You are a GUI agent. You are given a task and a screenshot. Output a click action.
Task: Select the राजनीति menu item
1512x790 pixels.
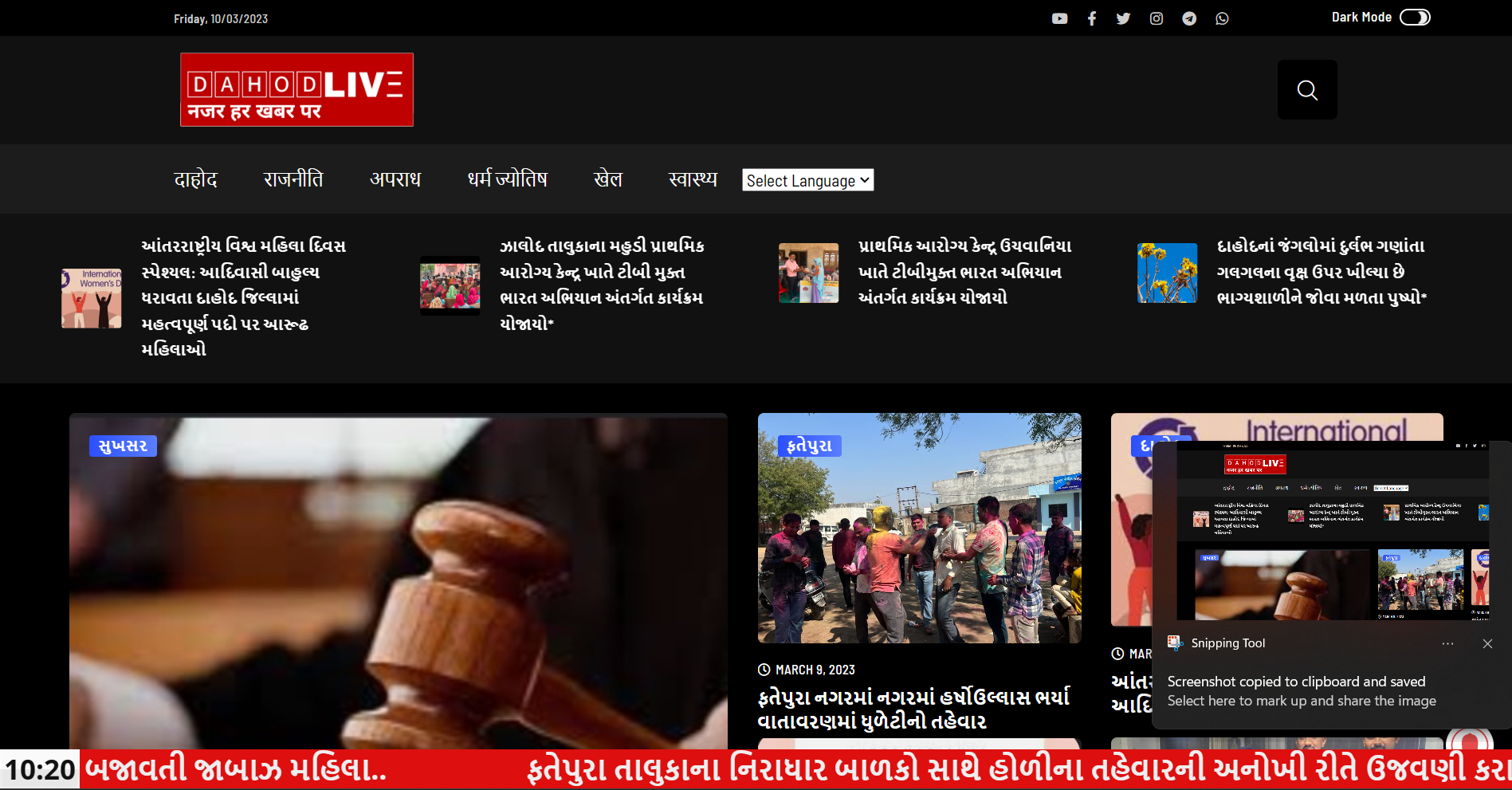293,179
